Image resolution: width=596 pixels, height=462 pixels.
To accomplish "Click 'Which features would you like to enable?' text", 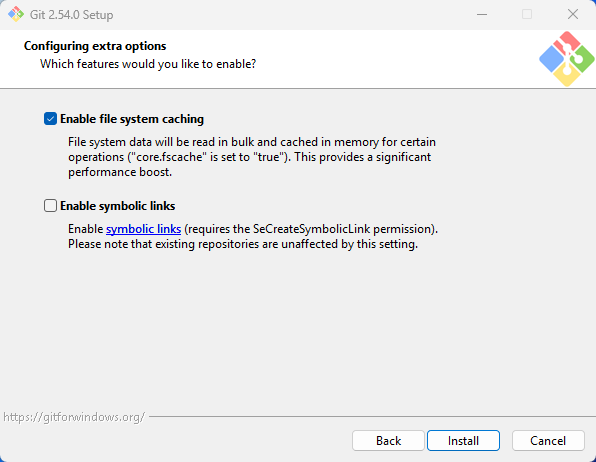I will pyautogui.click(x=148, y=64).
